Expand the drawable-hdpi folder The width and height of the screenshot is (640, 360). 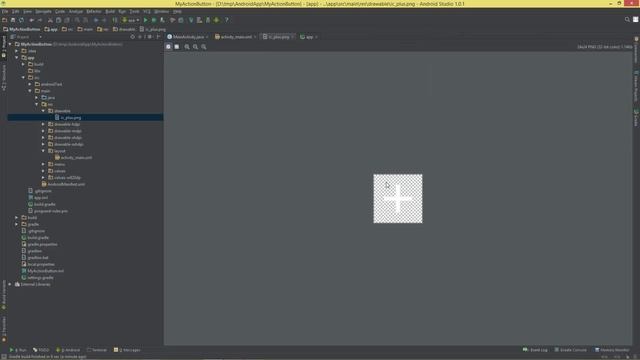click(x=43, y=124)
